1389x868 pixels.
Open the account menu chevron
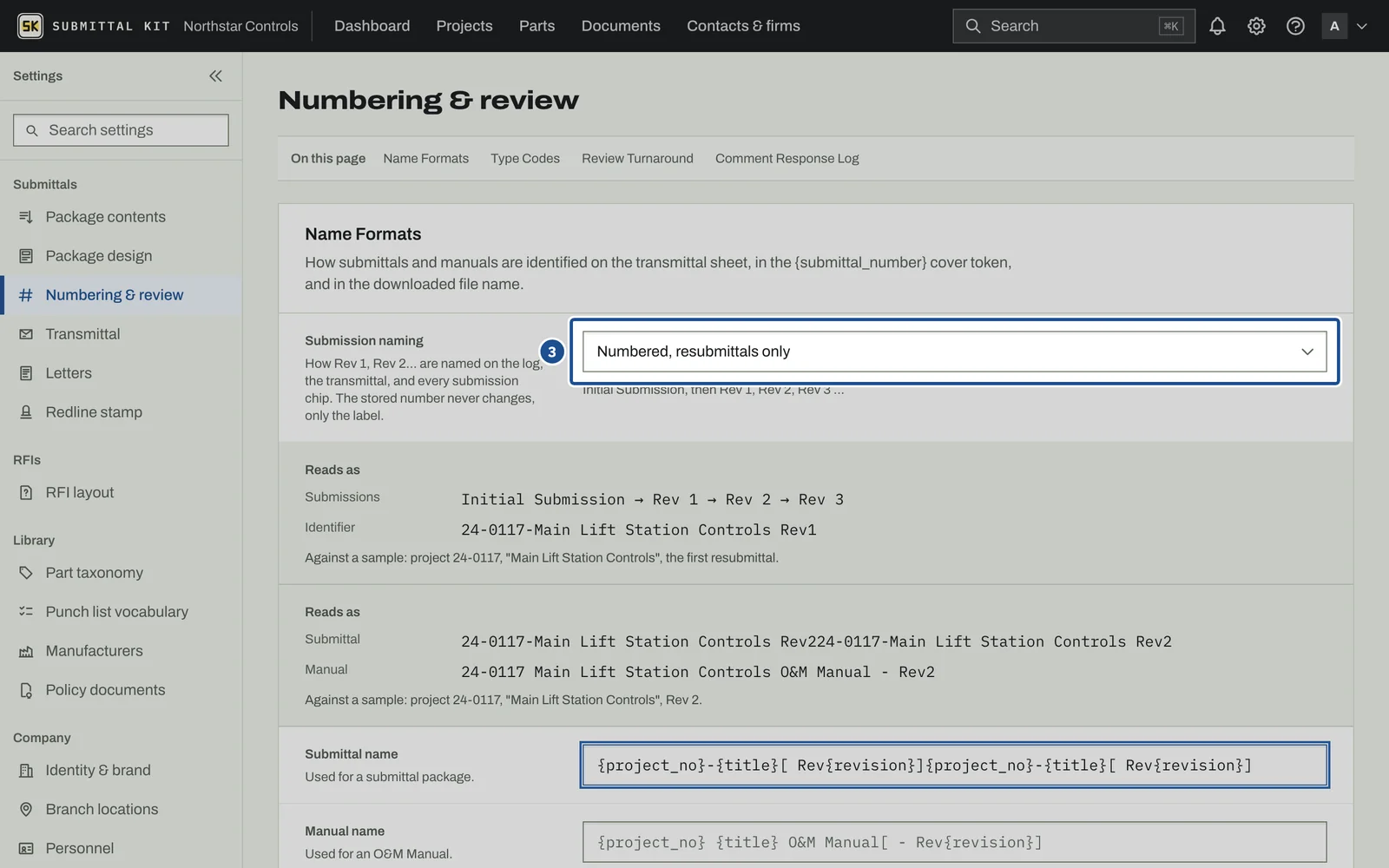[x=1362, y=26]
